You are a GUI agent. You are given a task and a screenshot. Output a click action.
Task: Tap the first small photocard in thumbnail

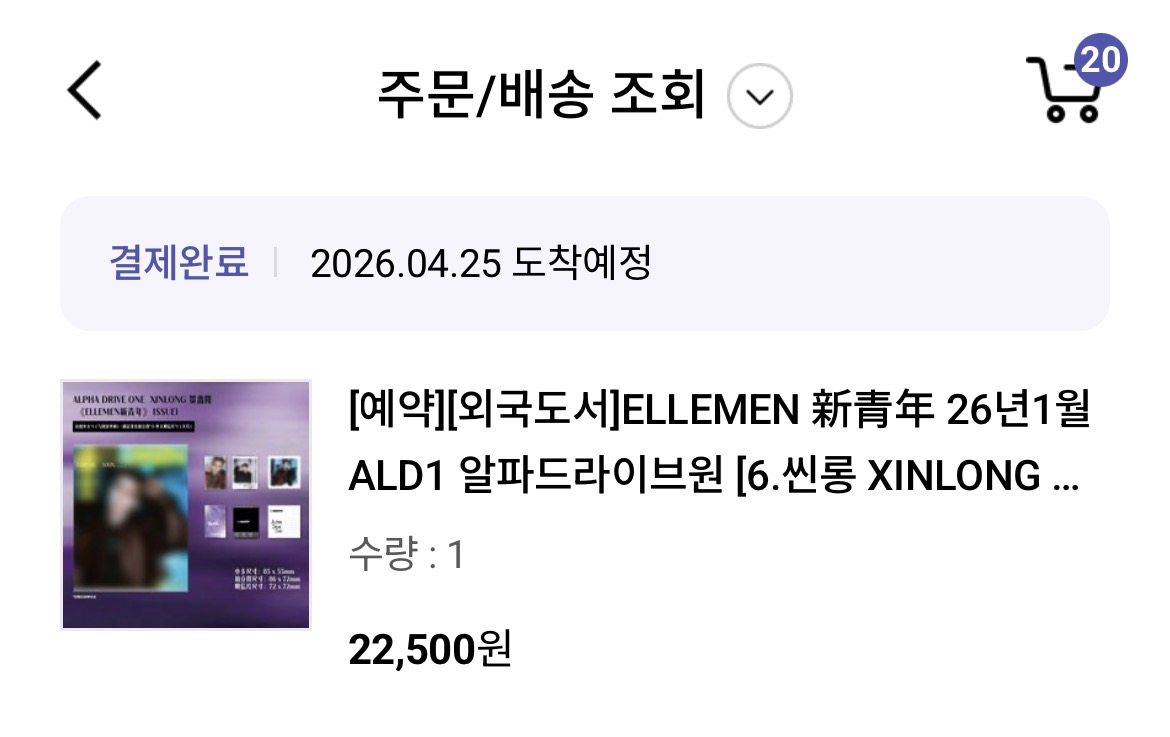[x=215, y=472]
